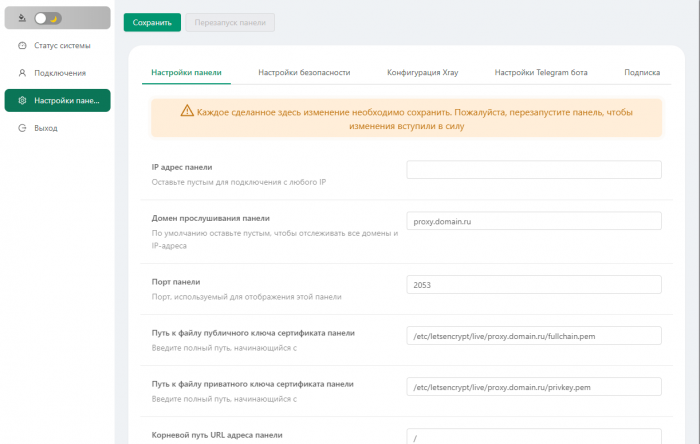This screenshot has height=444, width=700.
Task: Click the Настройки панели gear icon
Action: (x=22, y=101)
